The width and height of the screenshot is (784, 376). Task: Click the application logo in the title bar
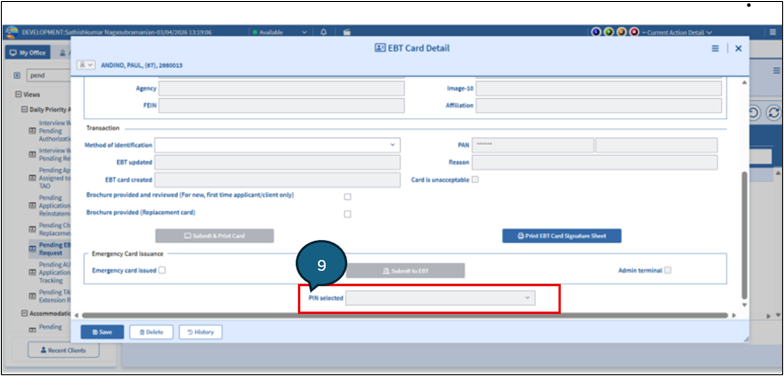[11, 32]
